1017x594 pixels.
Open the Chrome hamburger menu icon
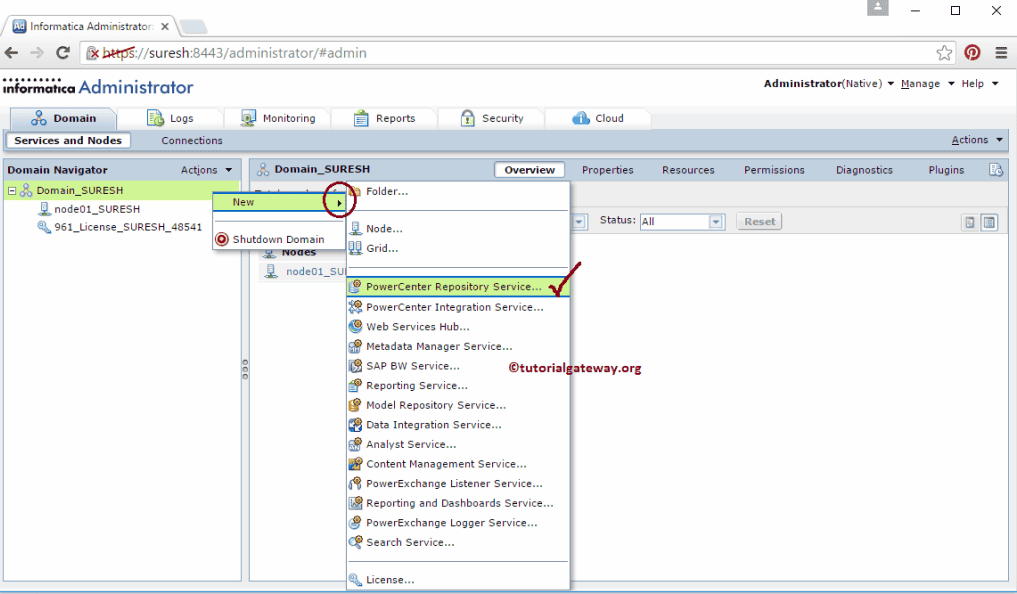click(1000, 52)
